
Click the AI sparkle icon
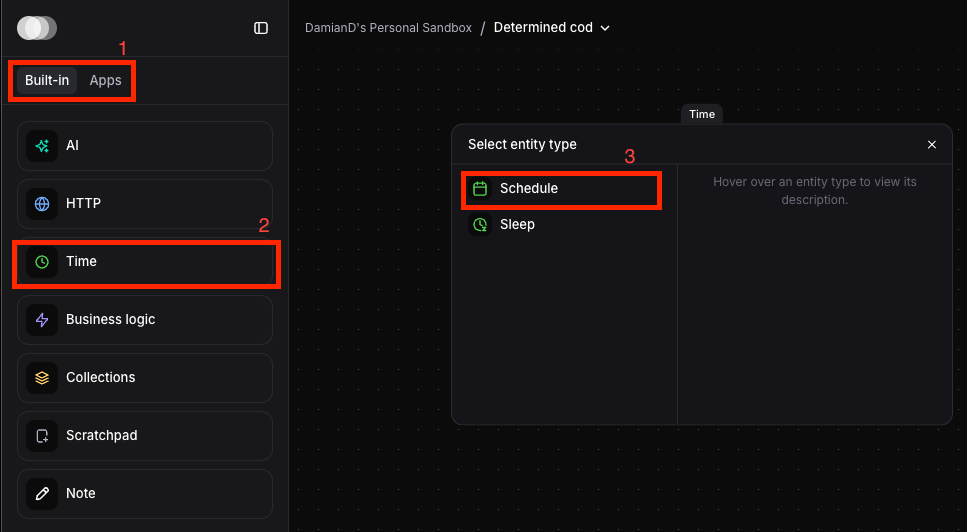click(x=42, y=146)
